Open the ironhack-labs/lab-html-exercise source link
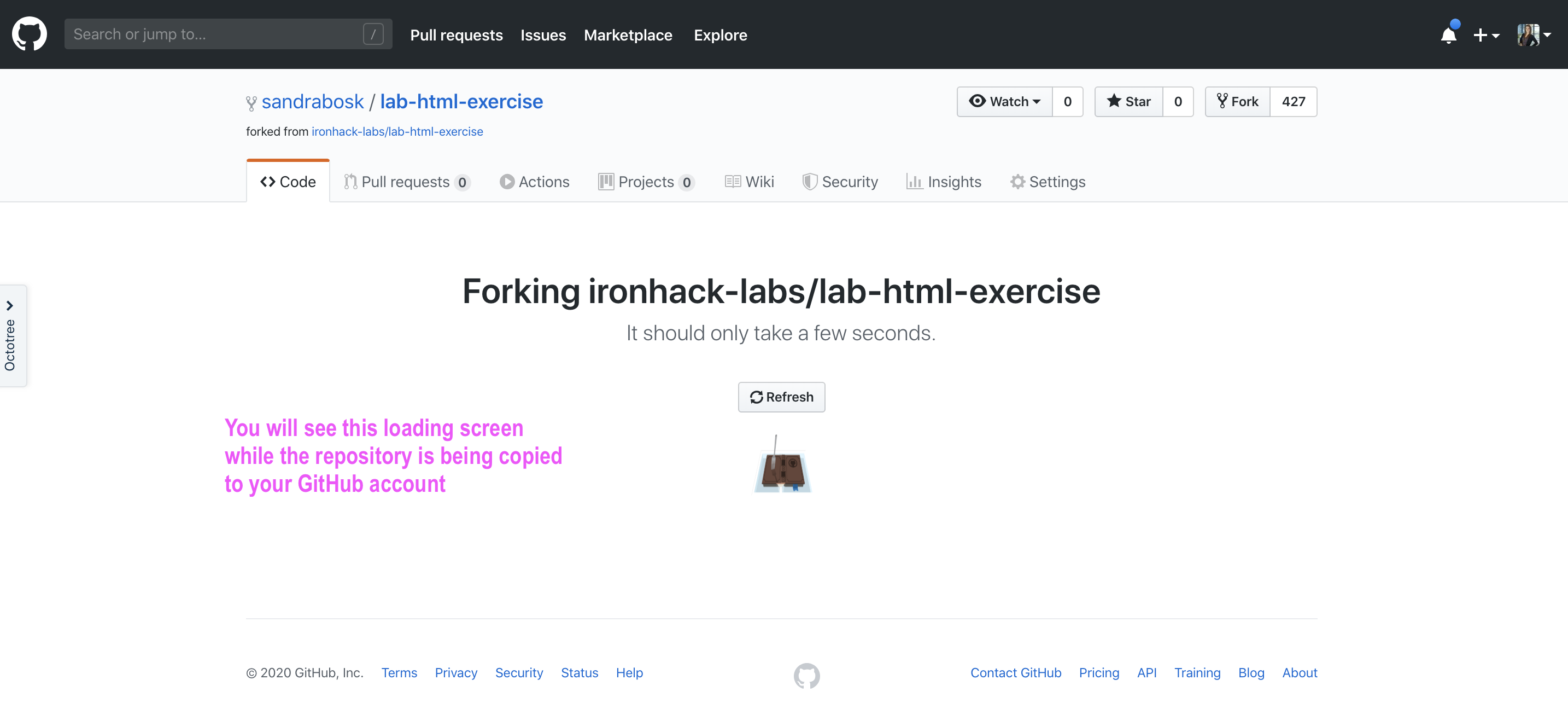The height and width of the screenshot is (703, 1568). 397,132
